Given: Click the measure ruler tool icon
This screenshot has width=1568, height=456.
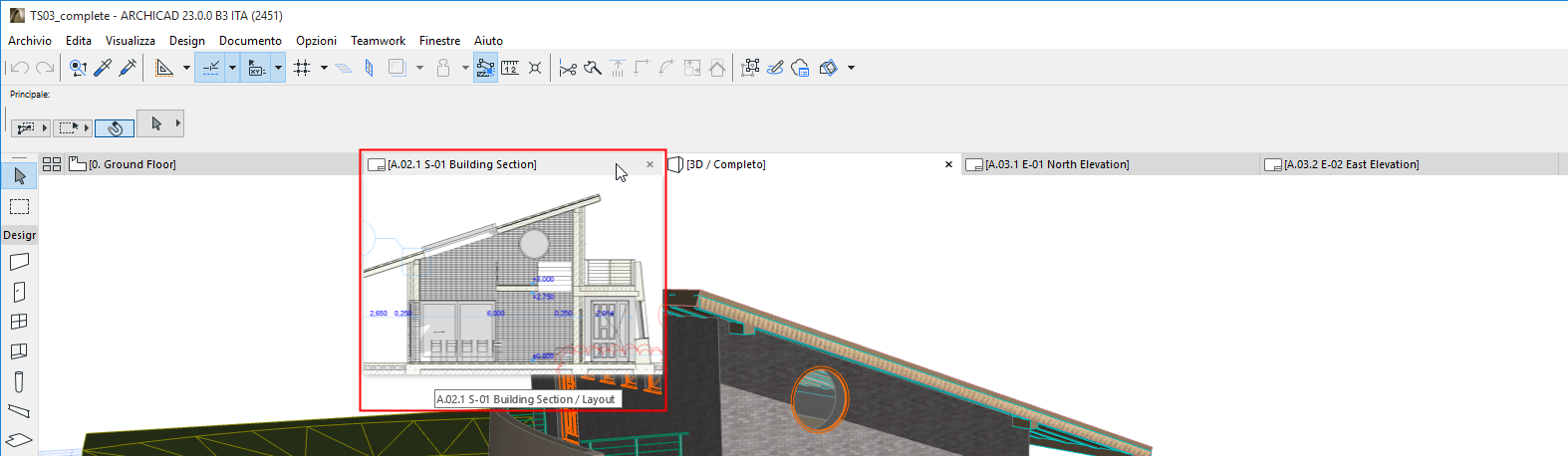Looking at the screenshot, I should [510, 68].
